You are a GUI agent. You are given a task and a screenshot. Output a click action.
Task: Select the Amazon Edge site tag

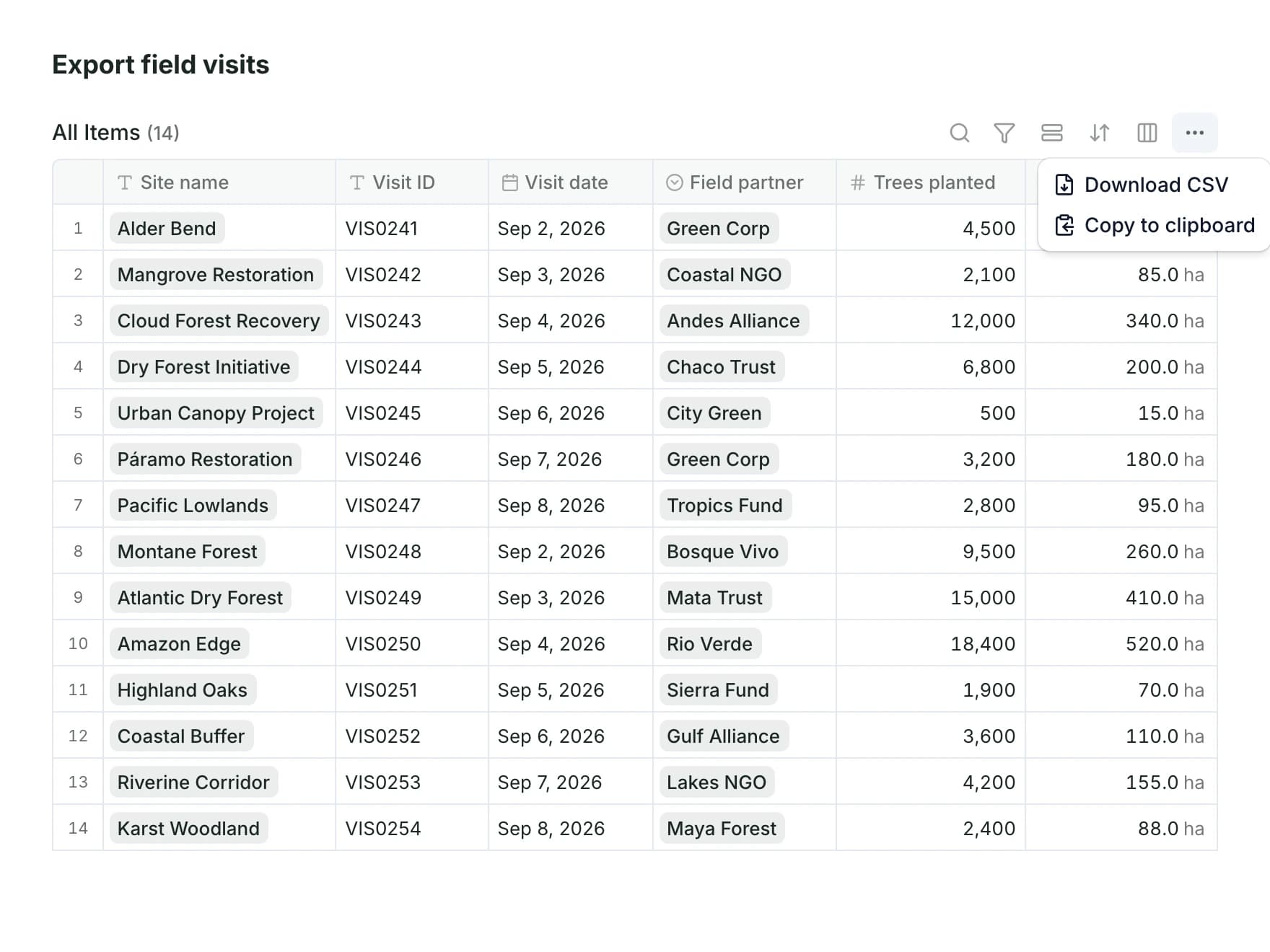(179, 644)
